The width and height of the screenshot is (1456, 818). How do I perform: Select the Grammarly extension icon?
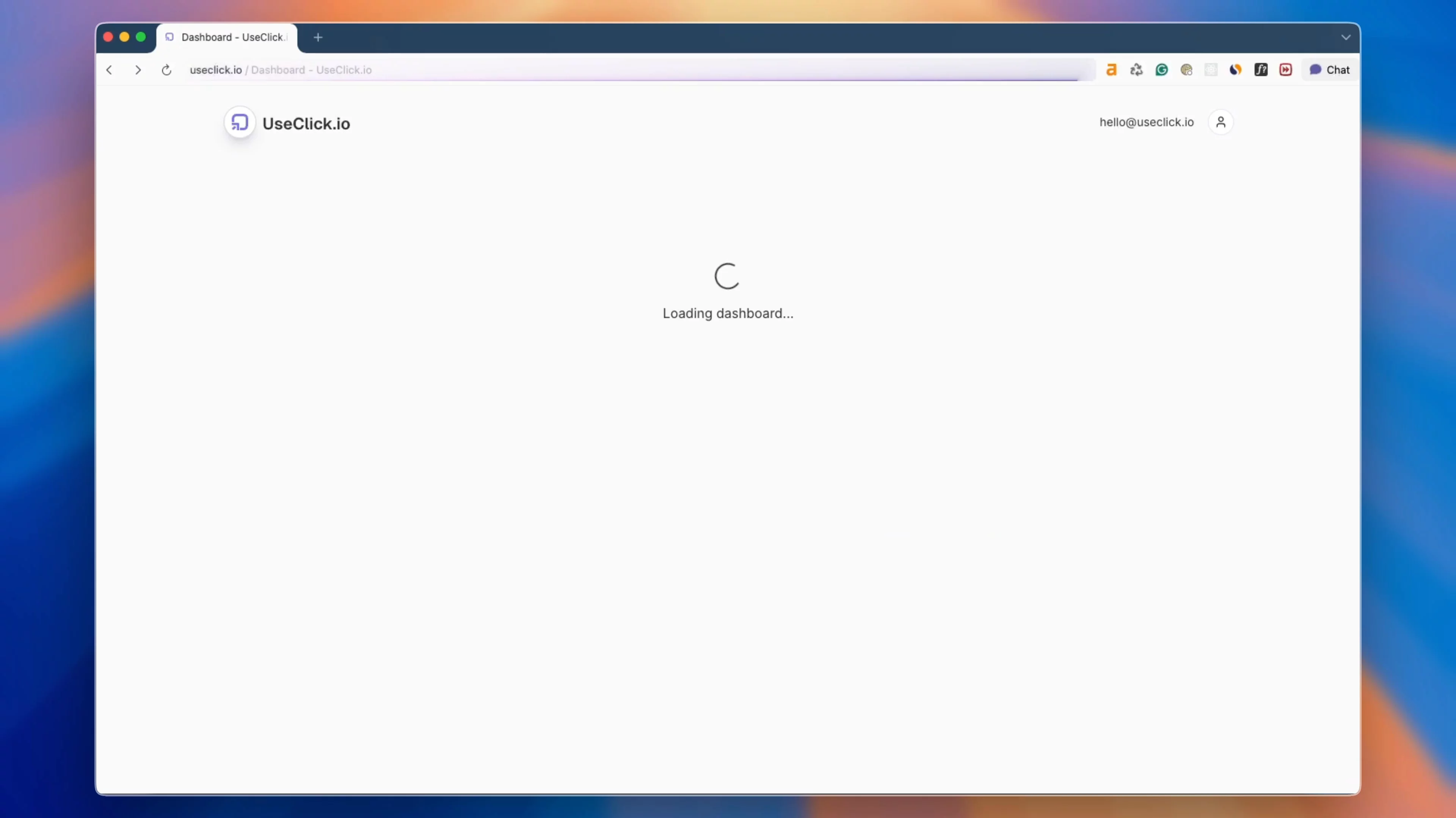coord(1162,69)
